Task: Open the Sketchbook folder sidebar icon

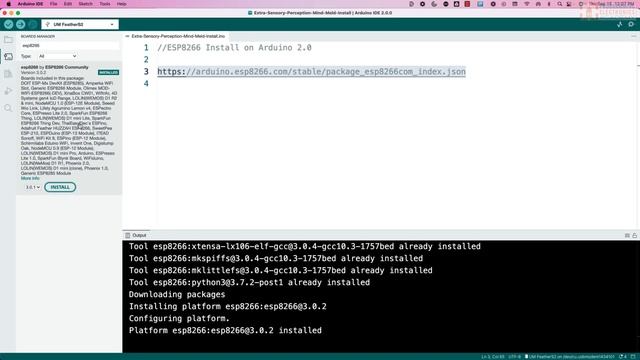Action: pyautogui.click(x=8, y=40)
